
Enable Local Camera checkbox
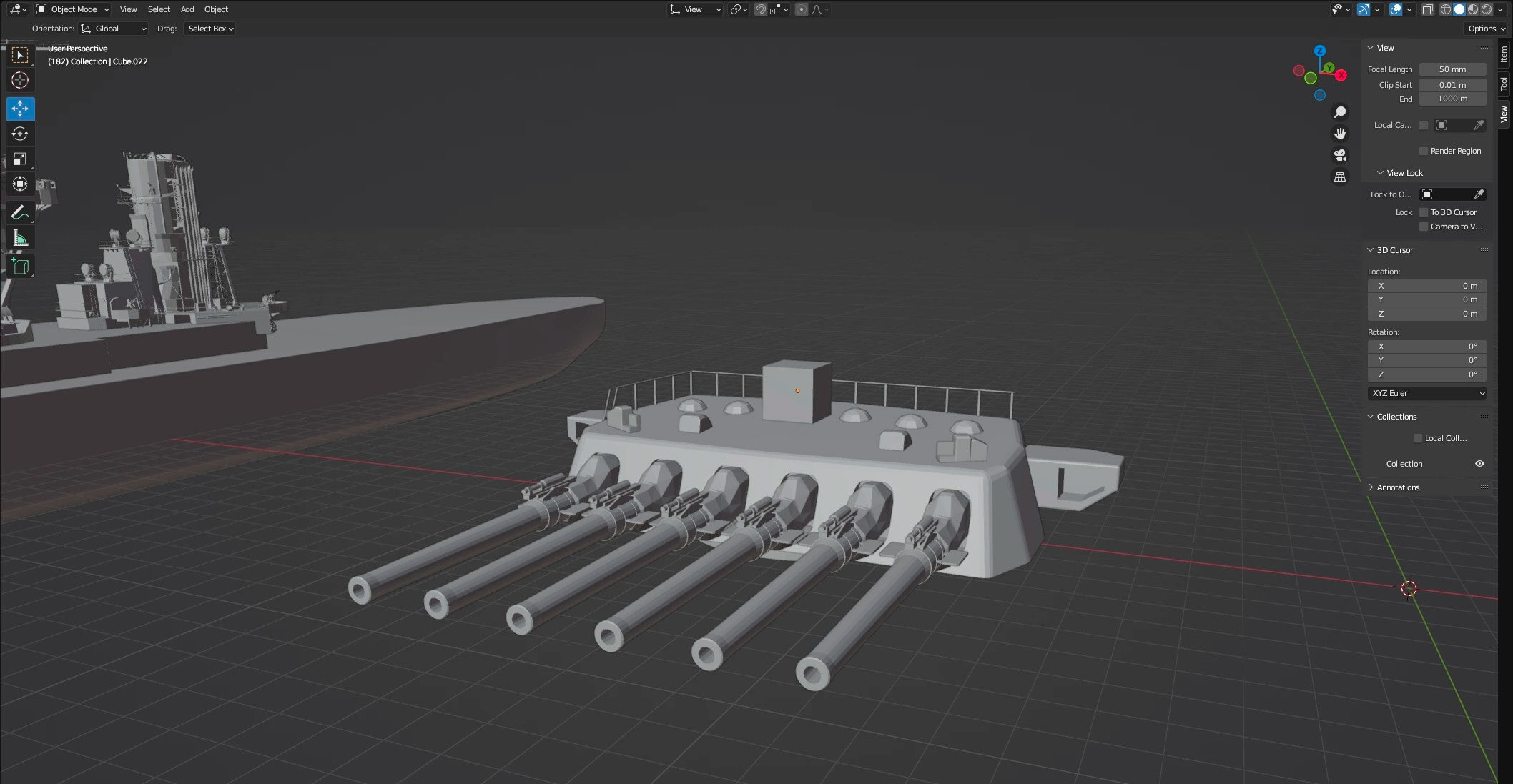pos(1424,125)
